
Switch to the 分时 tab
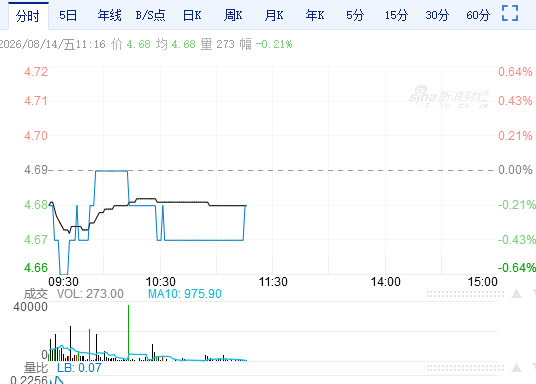28,16
